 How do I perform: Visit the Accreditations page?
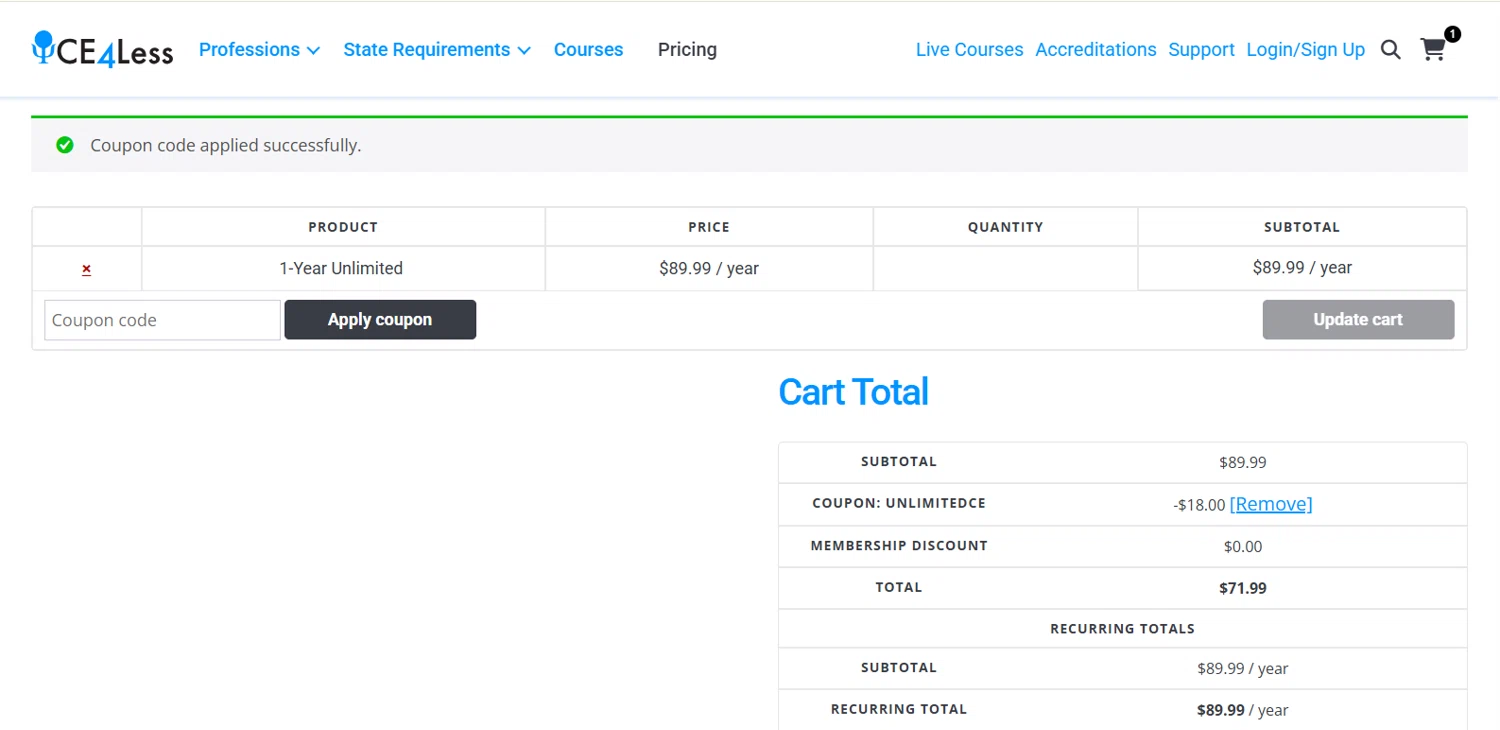1095,50
